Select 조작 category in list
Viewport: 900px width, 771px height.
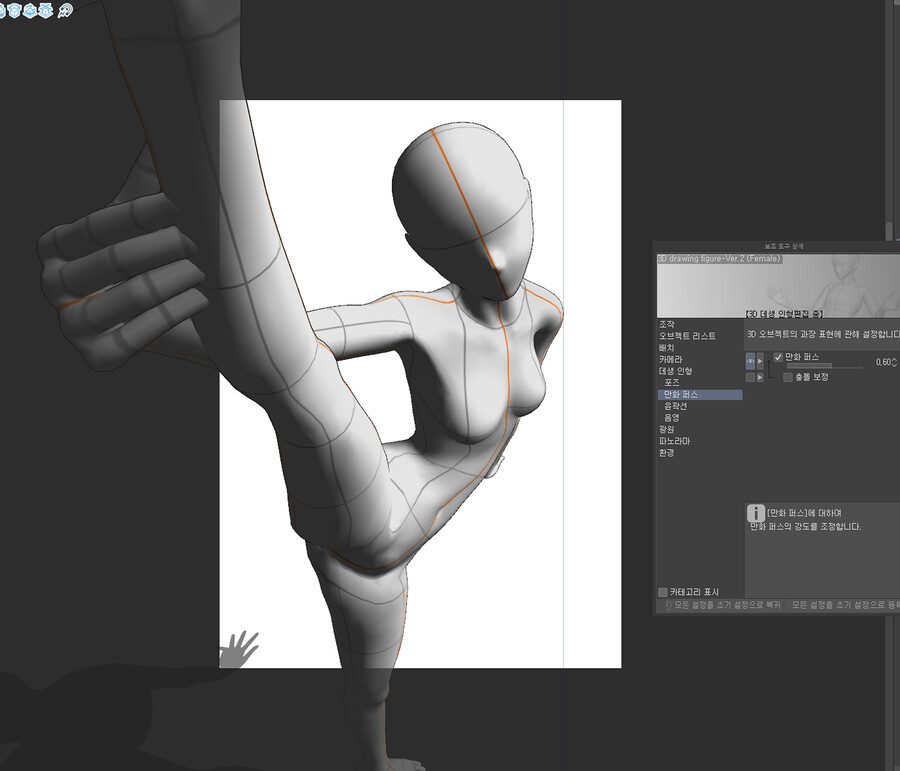click(666, 324)
